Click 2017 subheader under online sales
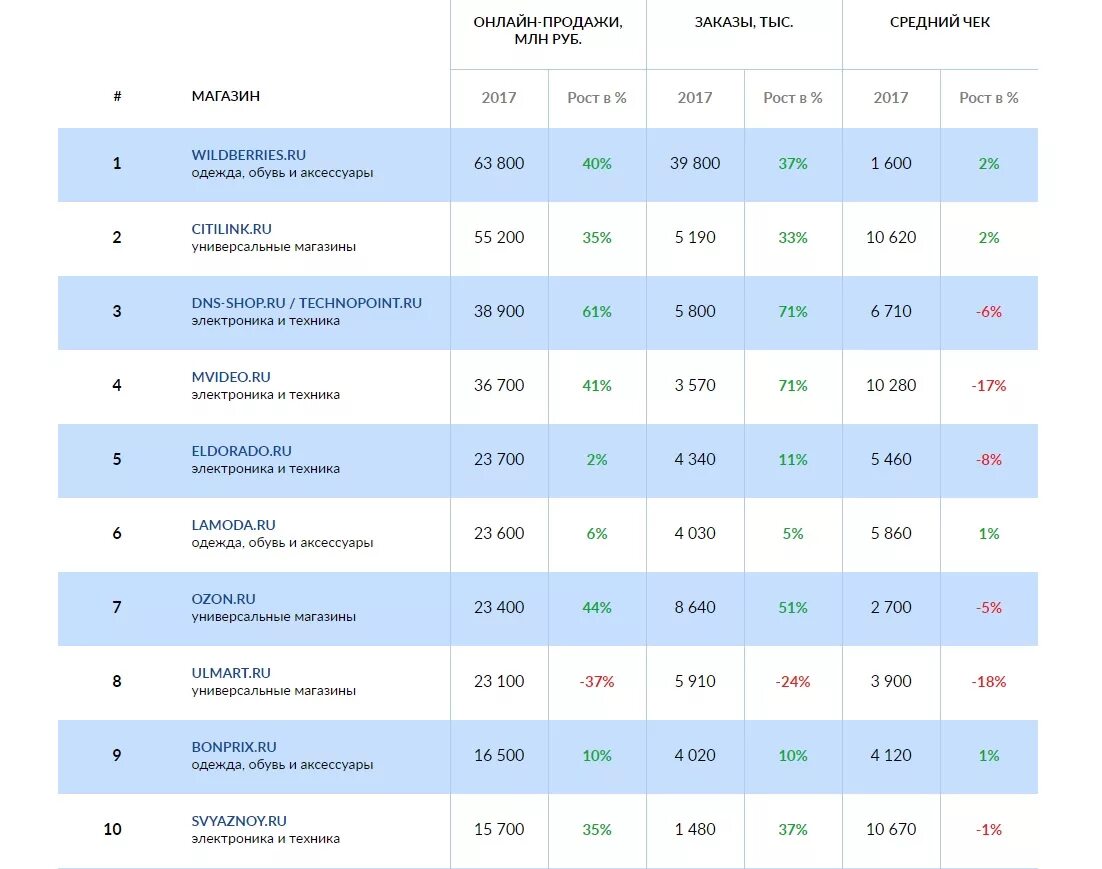 coord(498,98)
